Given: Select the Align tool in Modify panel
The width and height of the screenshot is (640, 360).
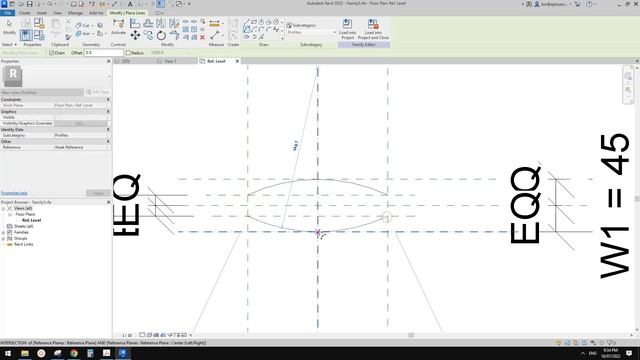Looking at the screenshot, I should [x=135, y=24].
